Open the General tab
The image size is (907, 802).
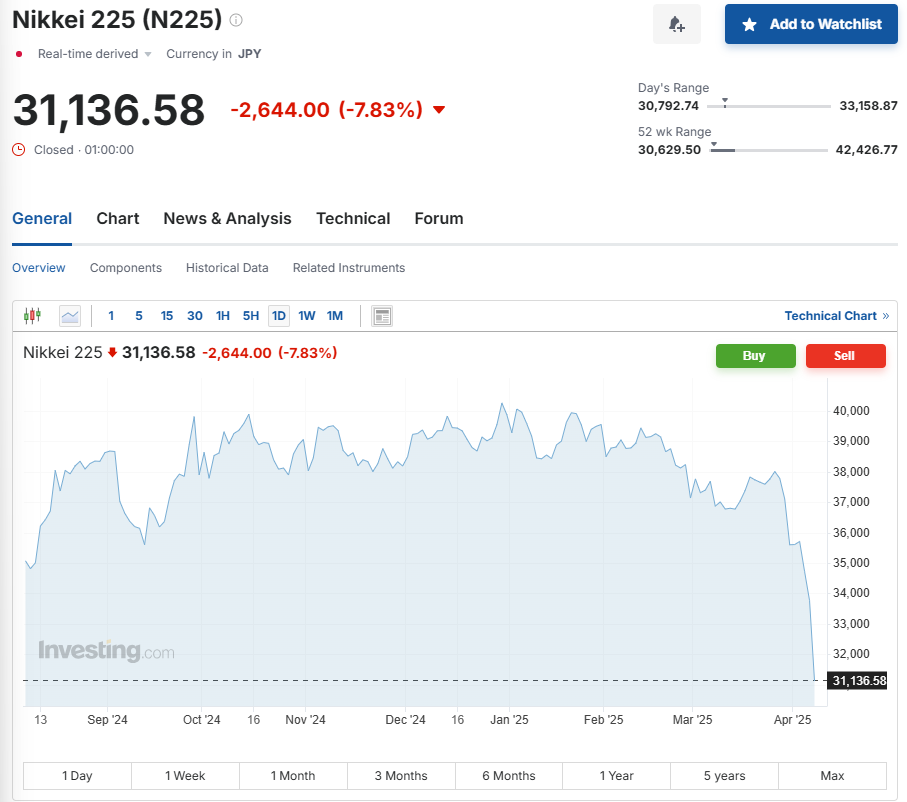coord(42,219)
